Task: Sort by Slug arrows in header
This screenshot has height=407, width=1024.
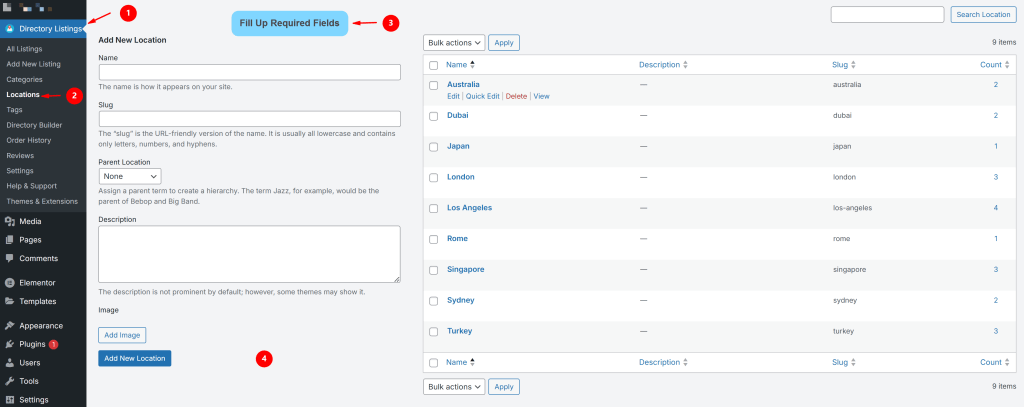Action: [853, 65]
